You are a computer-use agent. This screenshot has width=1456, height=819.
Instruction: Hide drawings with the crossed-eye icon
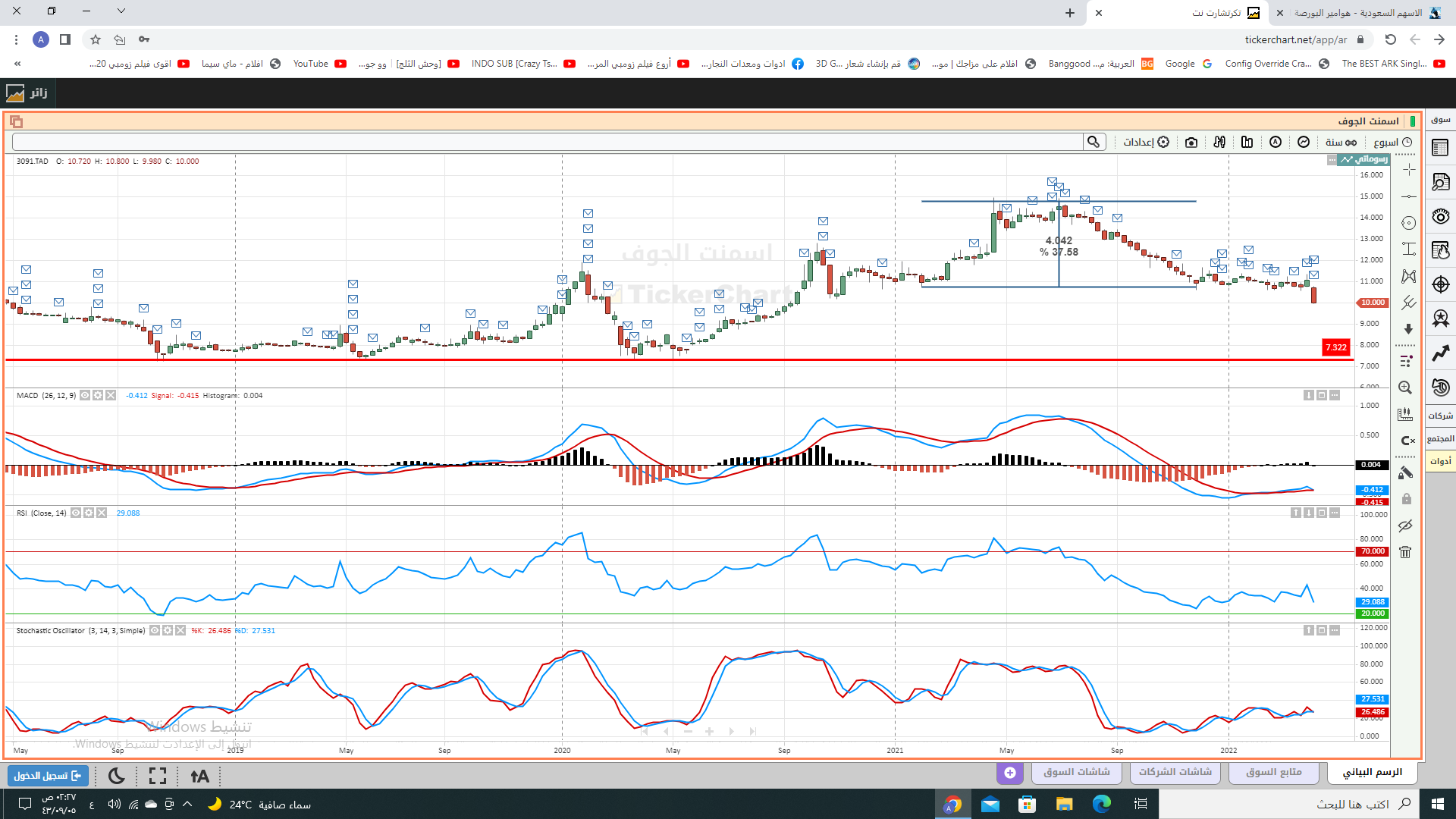[x=1405, y=526]
